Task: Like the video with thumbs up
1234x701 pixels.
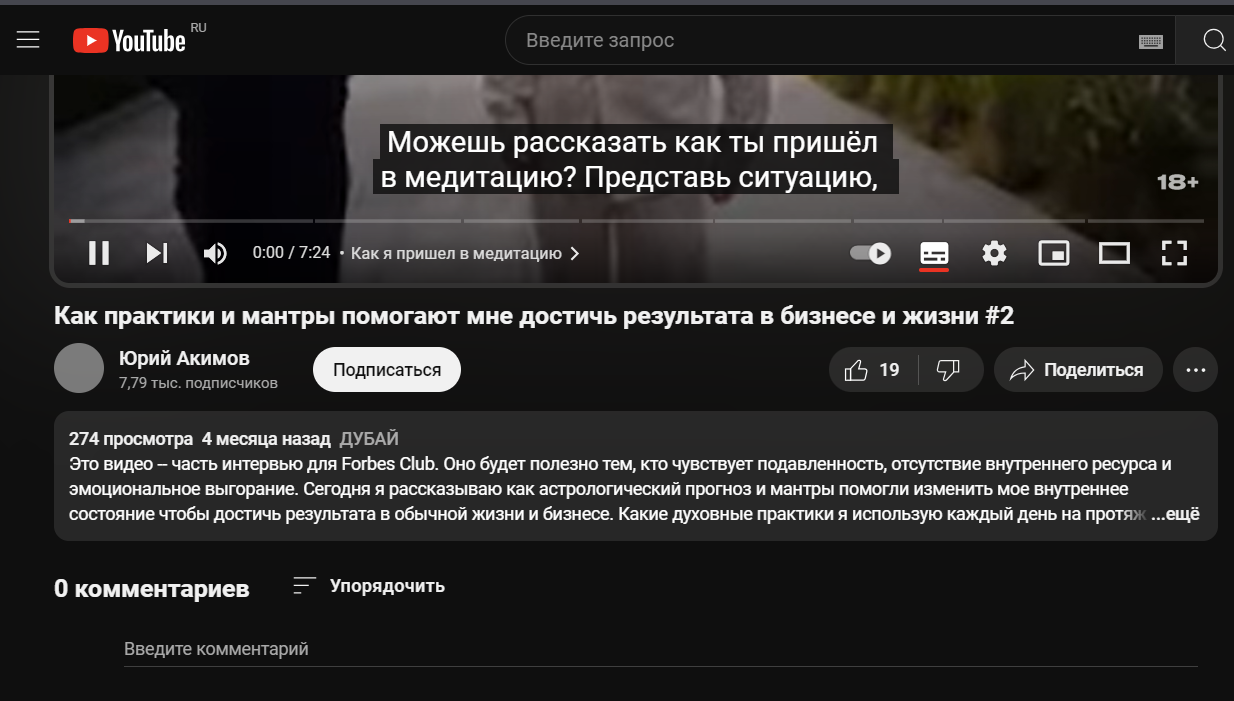Action: (873, 370)
